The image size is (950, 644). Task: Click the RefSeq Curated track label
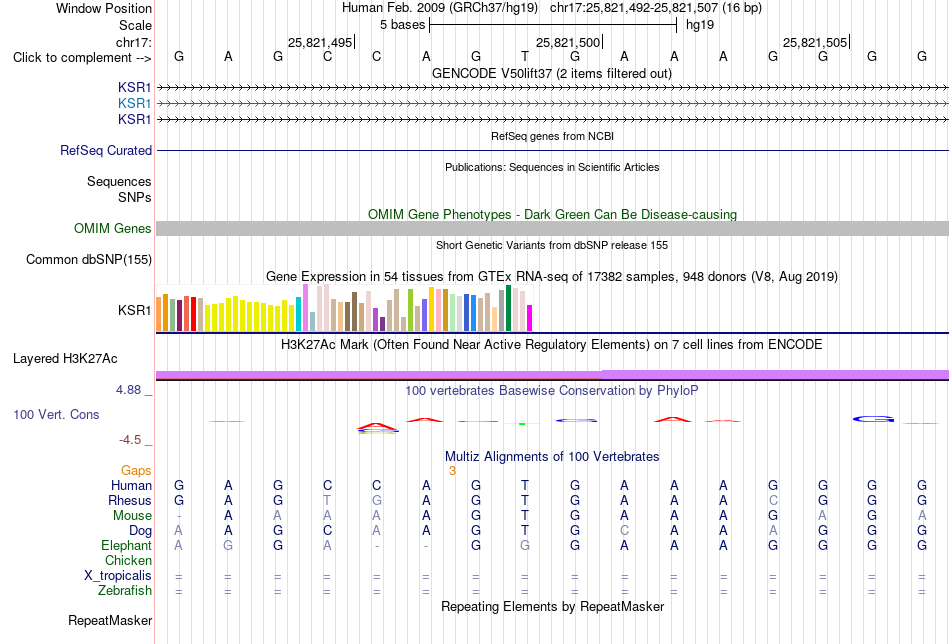click(x=106, y=150)
